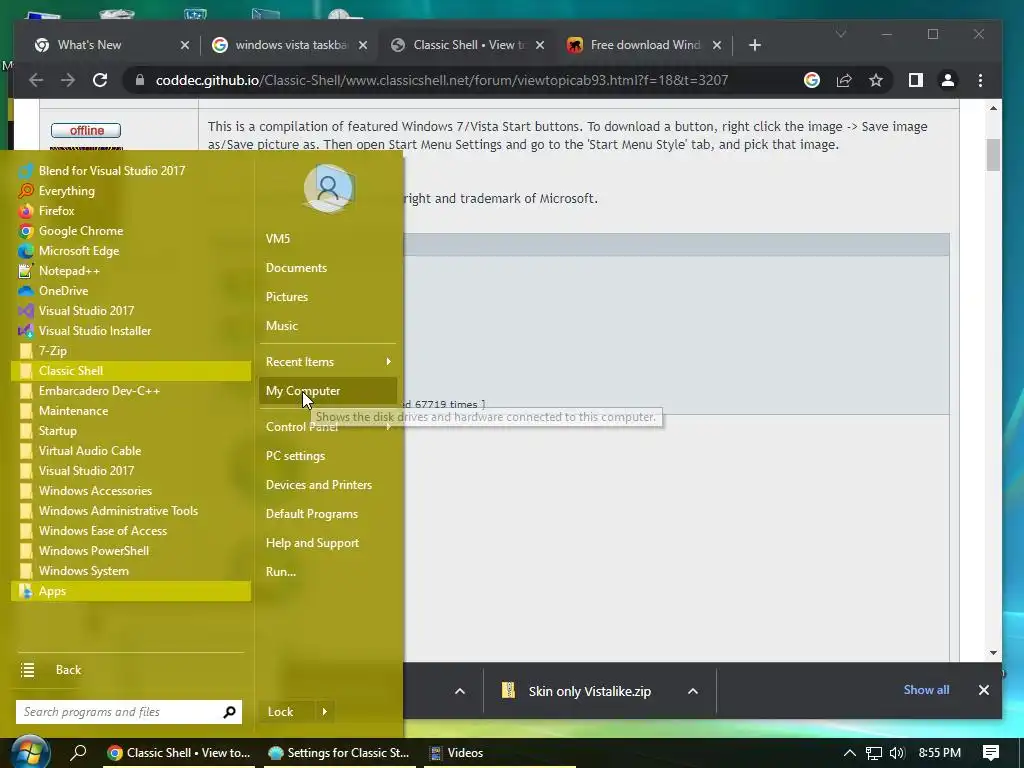
Task: Click the Windows Start orb
Action: coord(31,753)
